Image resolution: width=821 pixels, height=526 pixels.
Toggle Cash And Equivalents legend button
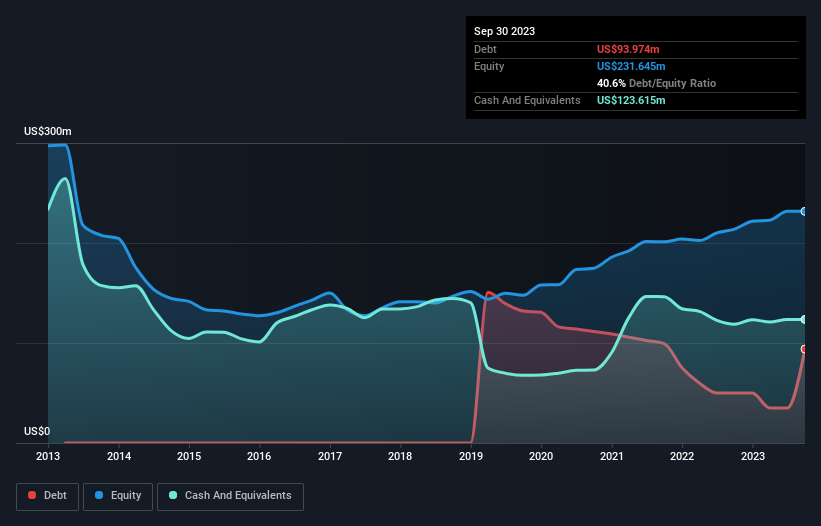[230, 496]
